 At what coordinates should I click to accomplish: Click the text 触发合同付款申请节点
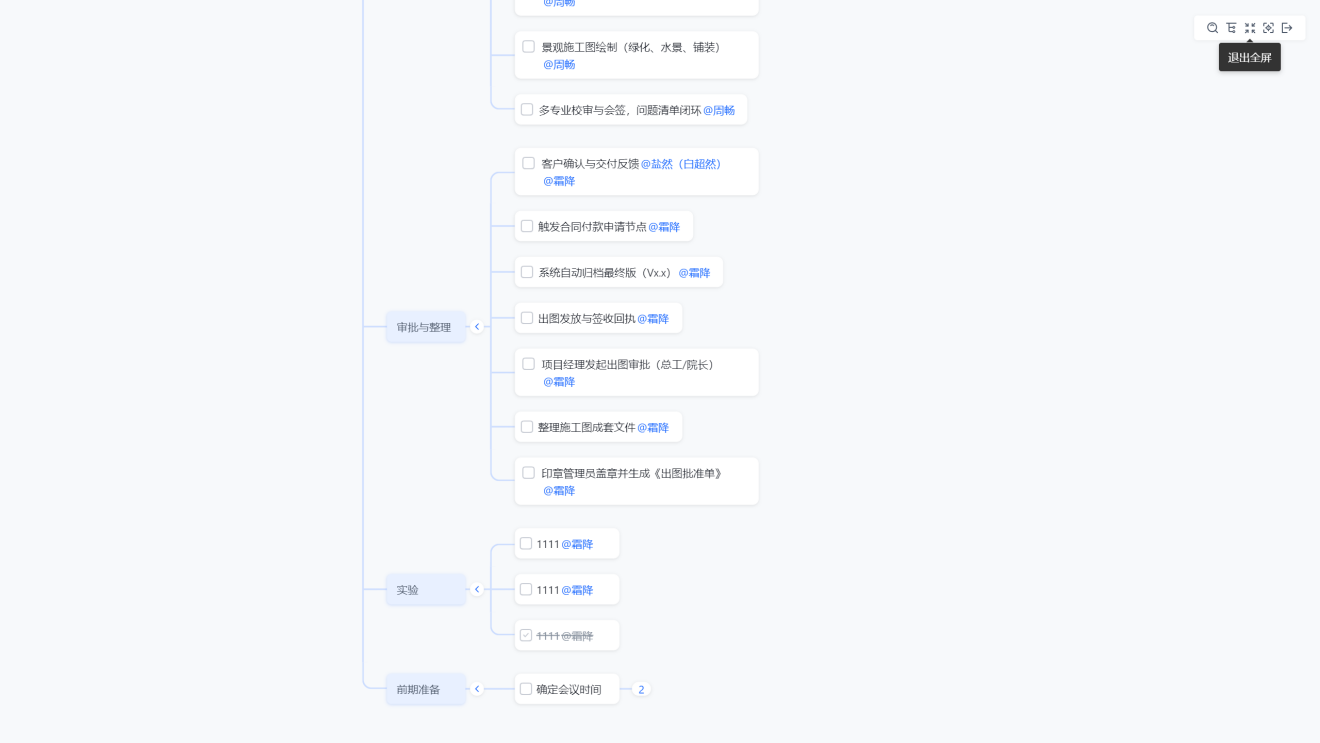point(592,227)
